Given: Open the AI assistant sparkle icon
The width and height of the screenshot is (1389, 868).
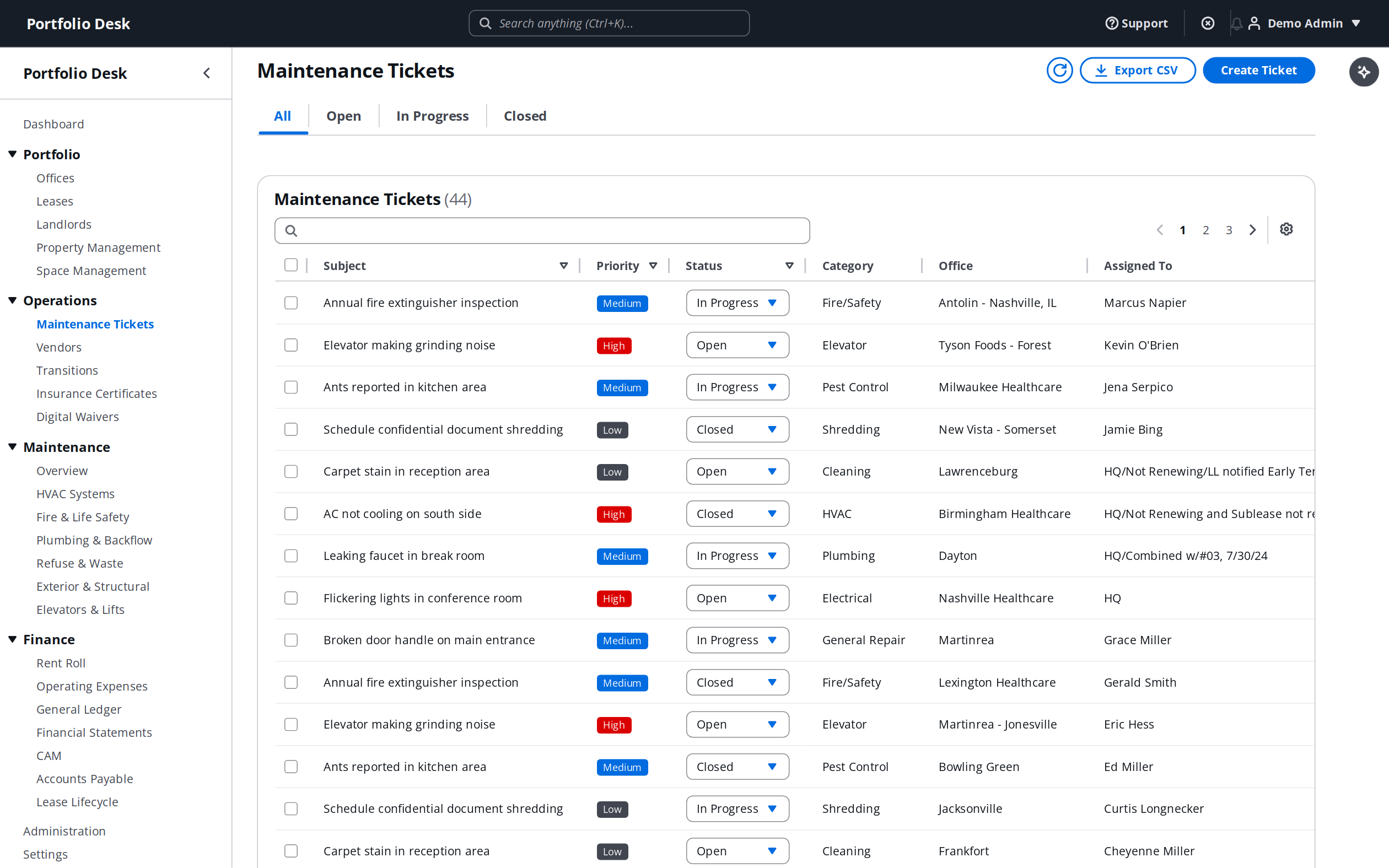Looking at the screenshot, I should coord(1364,72).
